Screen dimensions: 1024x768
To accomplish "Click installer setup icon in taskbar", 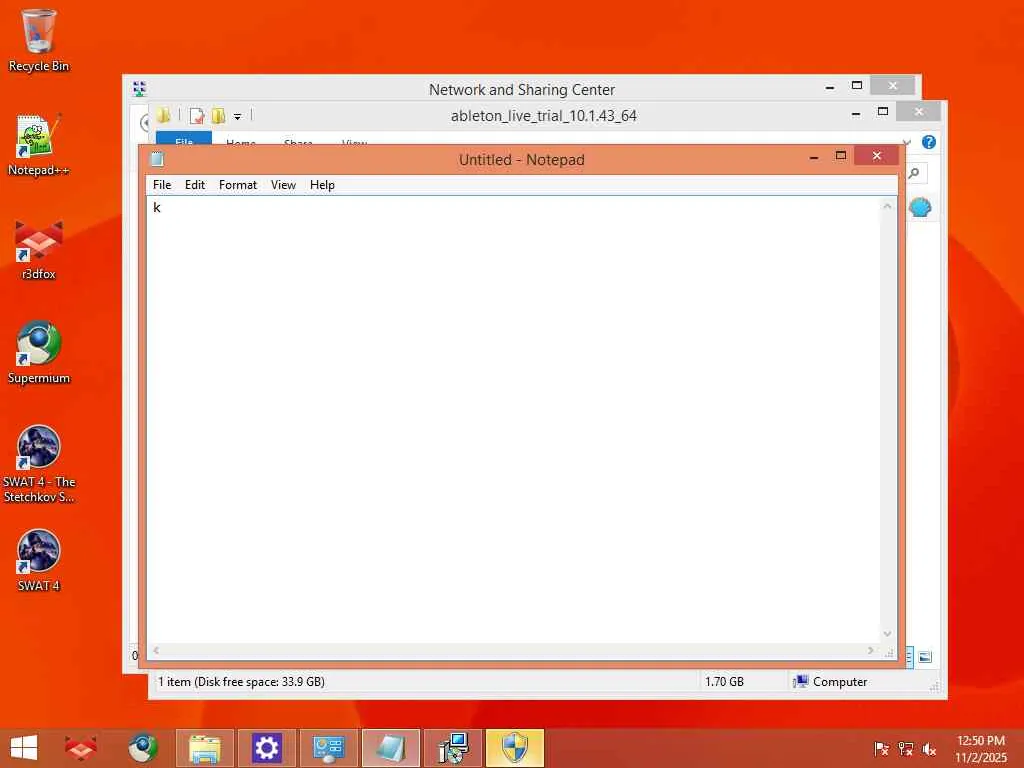I will click(453, 748).
